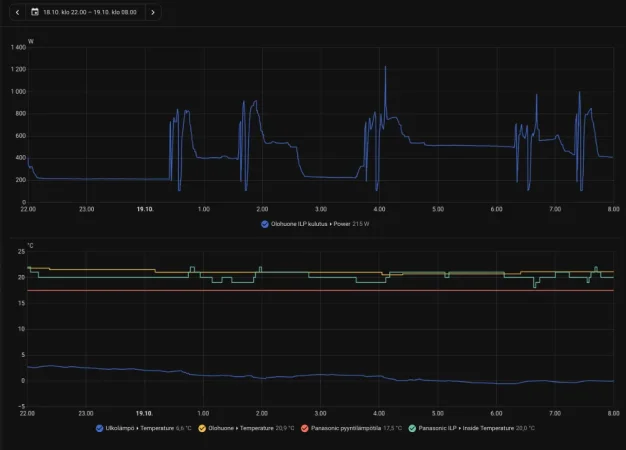This screenshot has height=450, width=626.
Task: Click the Olohuone ILP kulutus Power legend label
Action: click(310, 224)
